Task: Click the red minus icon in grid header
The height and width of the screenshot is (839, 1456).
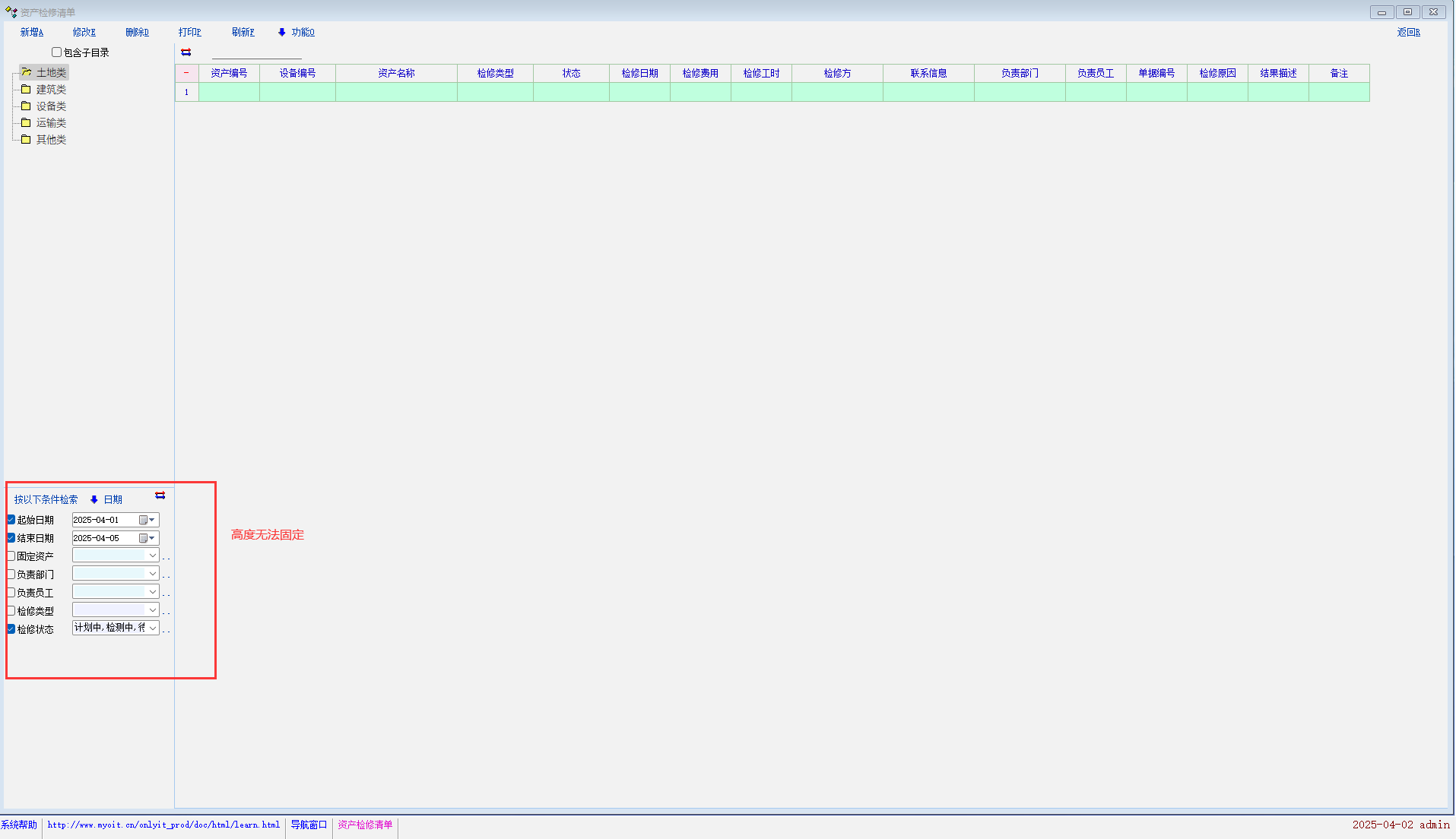Action: (x=186, y=74)
